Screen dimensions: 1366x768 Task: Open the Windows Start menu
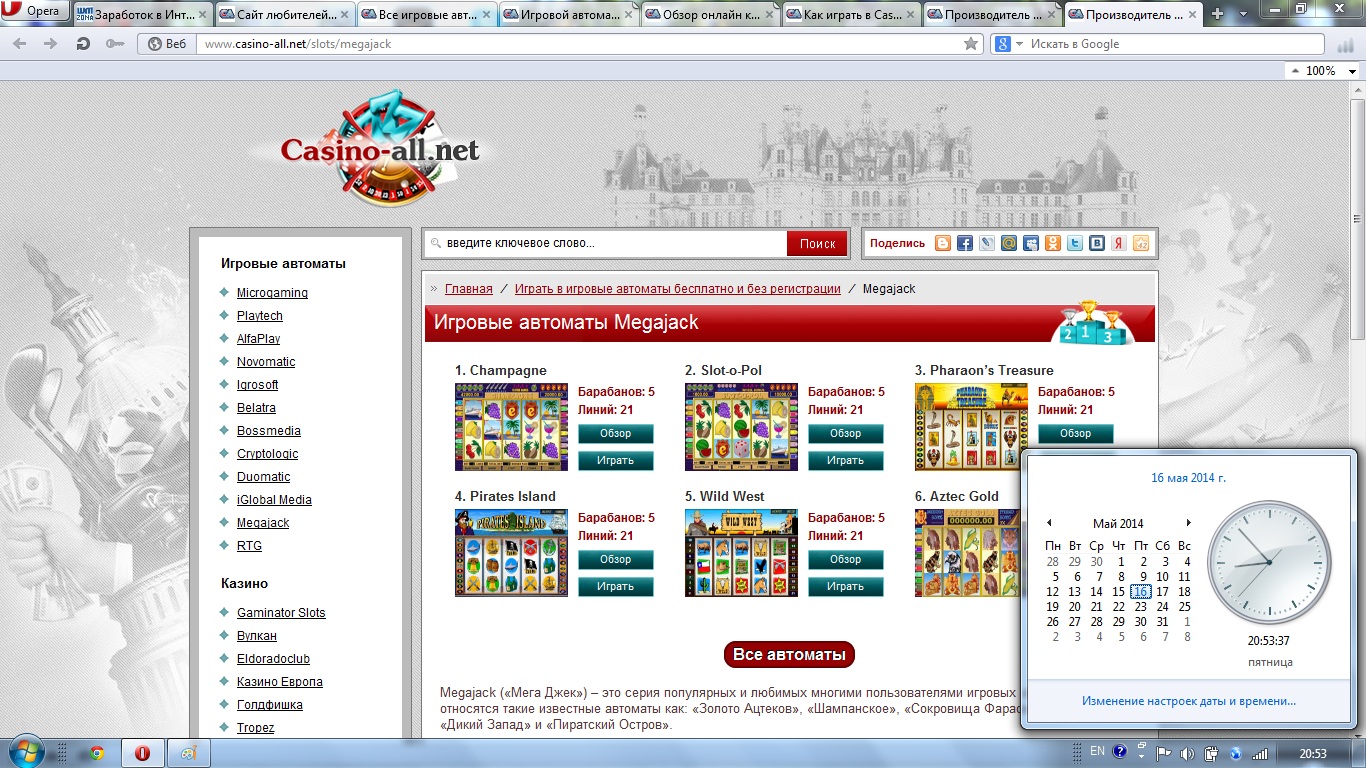click(x=25, y=752)
